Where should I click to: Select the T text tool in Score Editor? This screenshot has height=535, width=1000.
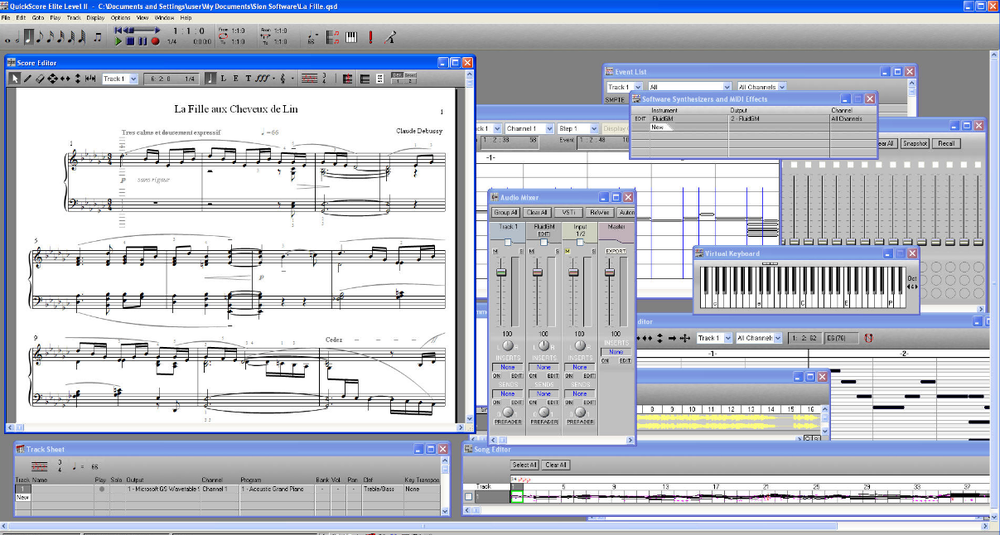tap(248, 78)
